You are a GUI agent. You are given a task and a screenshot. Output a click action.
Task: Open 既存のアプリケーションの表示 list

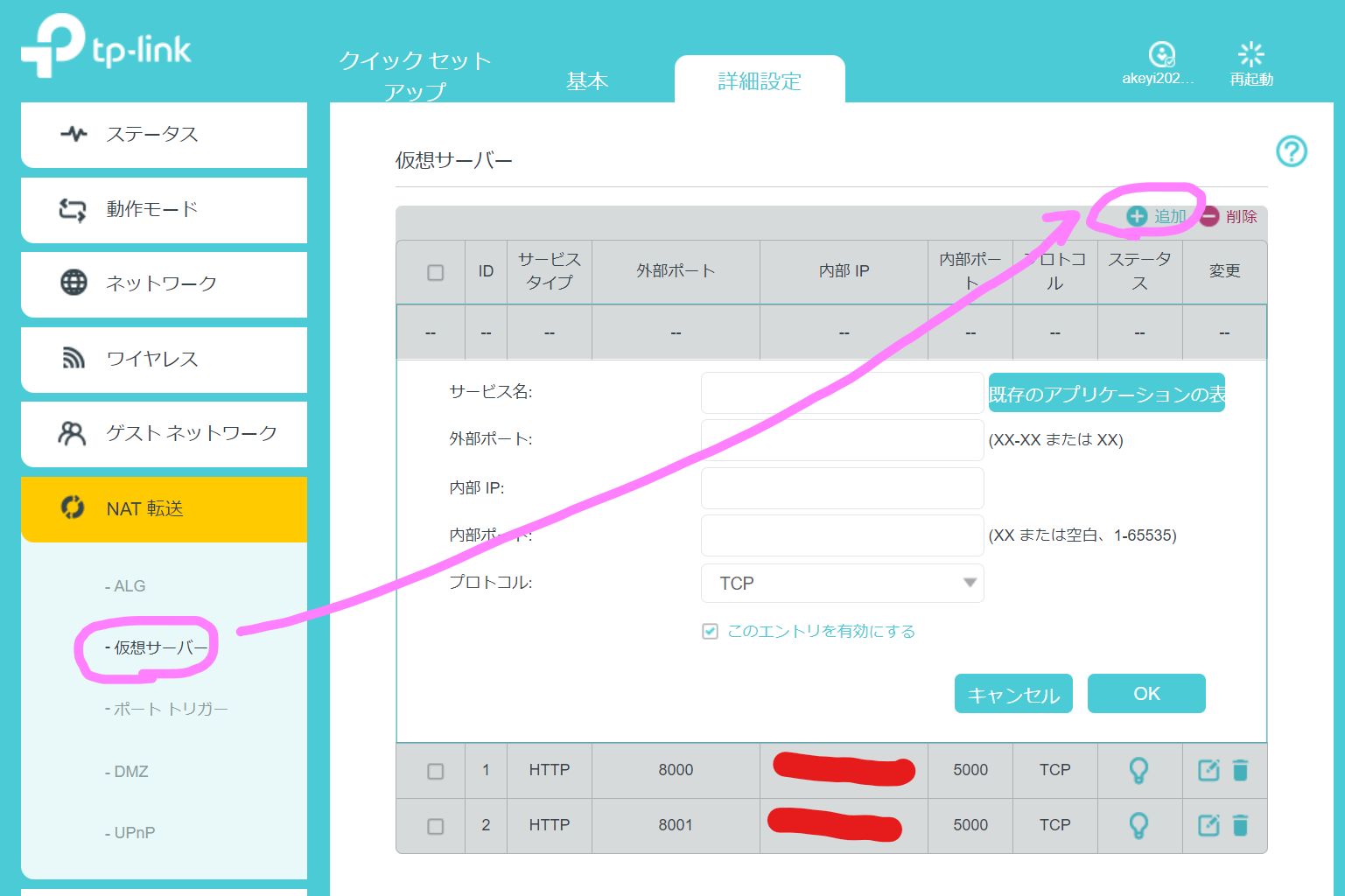pyautogui.click(x=1106, y=393)
